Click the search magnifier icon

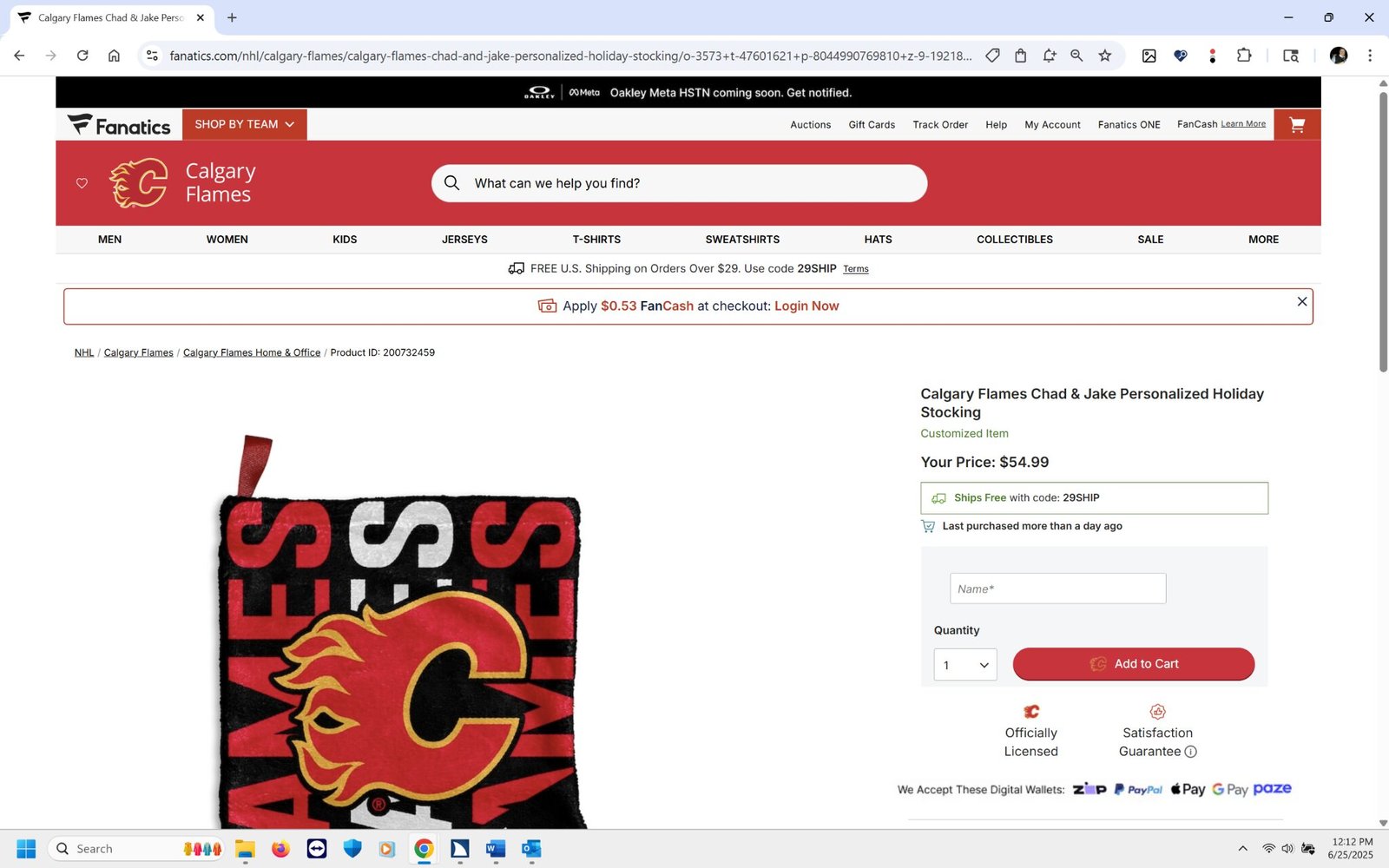tap(451, 183)
